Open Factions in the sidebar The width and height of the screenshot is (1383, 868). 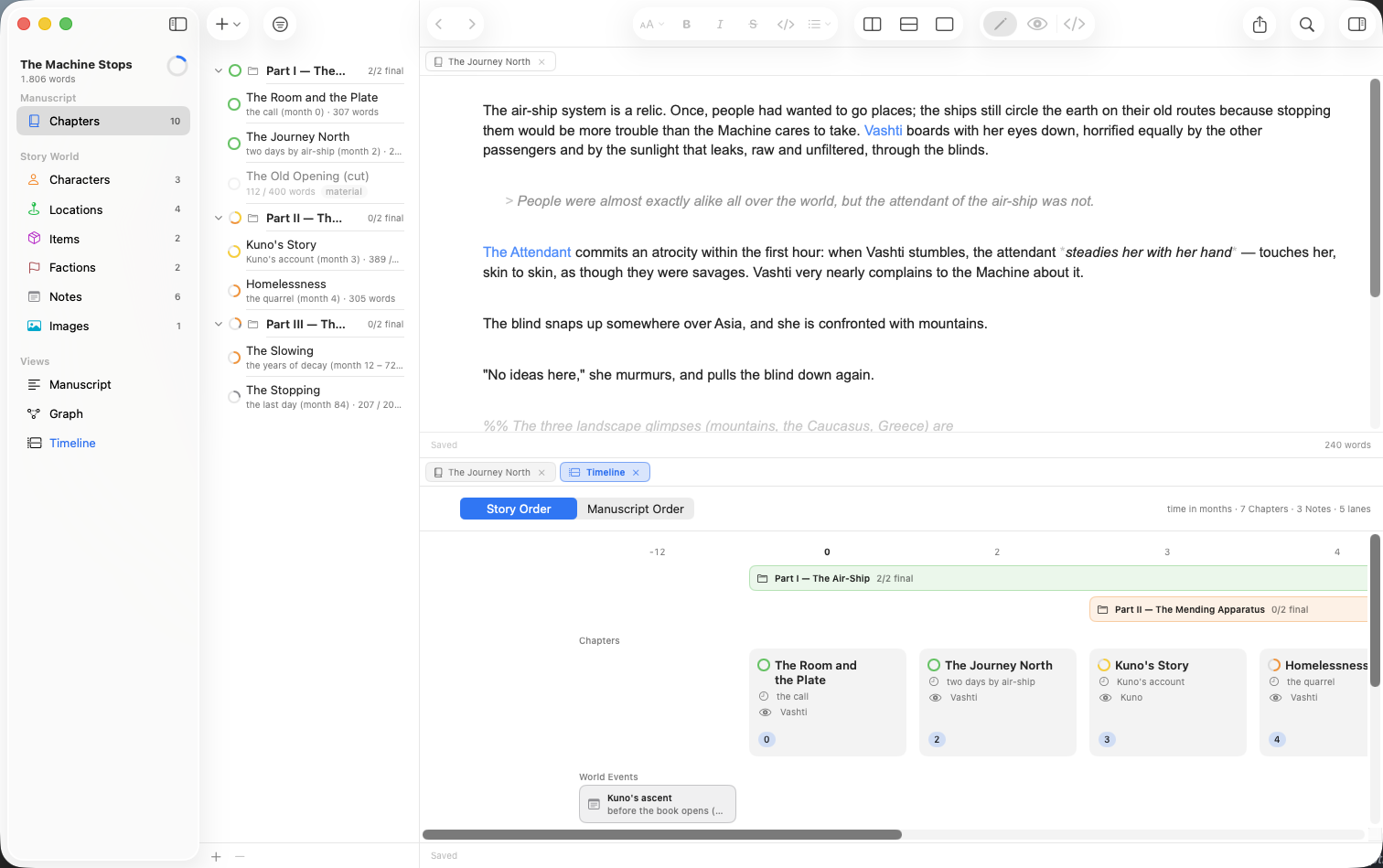click(103, 268)
